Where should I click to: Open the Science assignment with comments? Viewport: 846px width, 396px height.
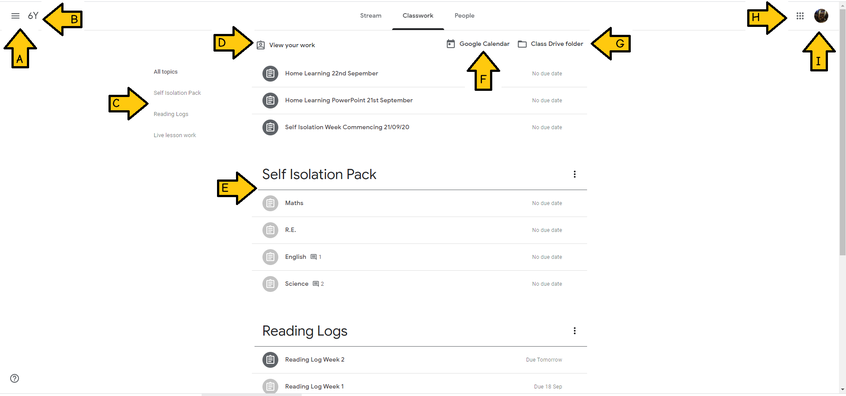point(420,284)
